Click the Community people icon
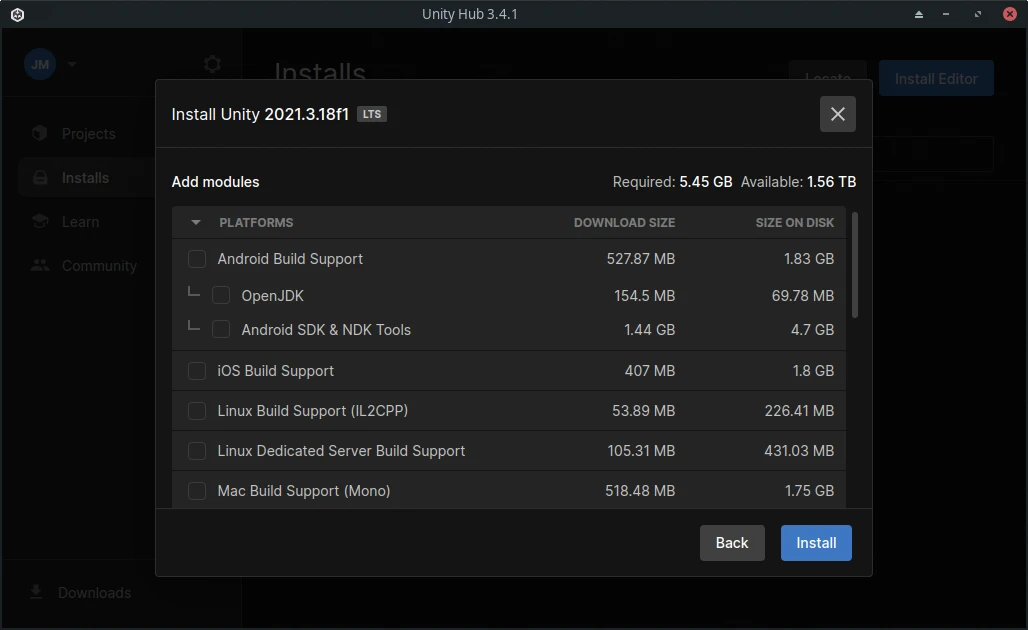The image size is (1028, 630). tap(39, 265)
